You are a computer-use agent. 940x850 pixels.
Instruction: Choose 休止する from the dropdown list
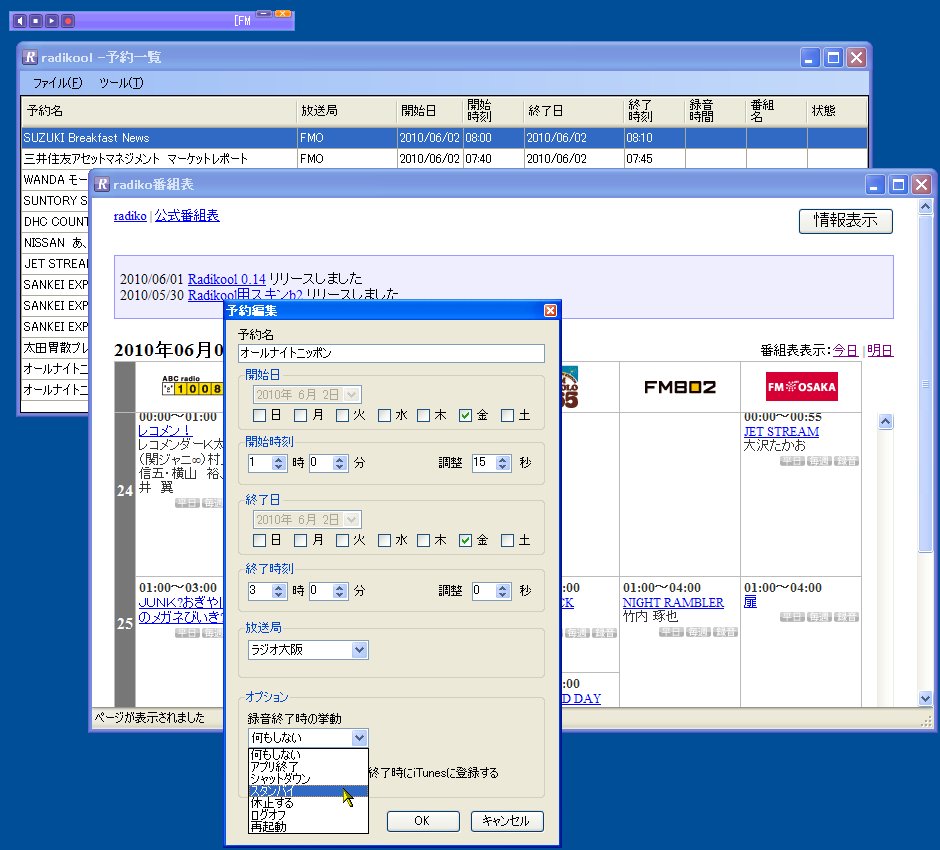(x=308, y=803)
